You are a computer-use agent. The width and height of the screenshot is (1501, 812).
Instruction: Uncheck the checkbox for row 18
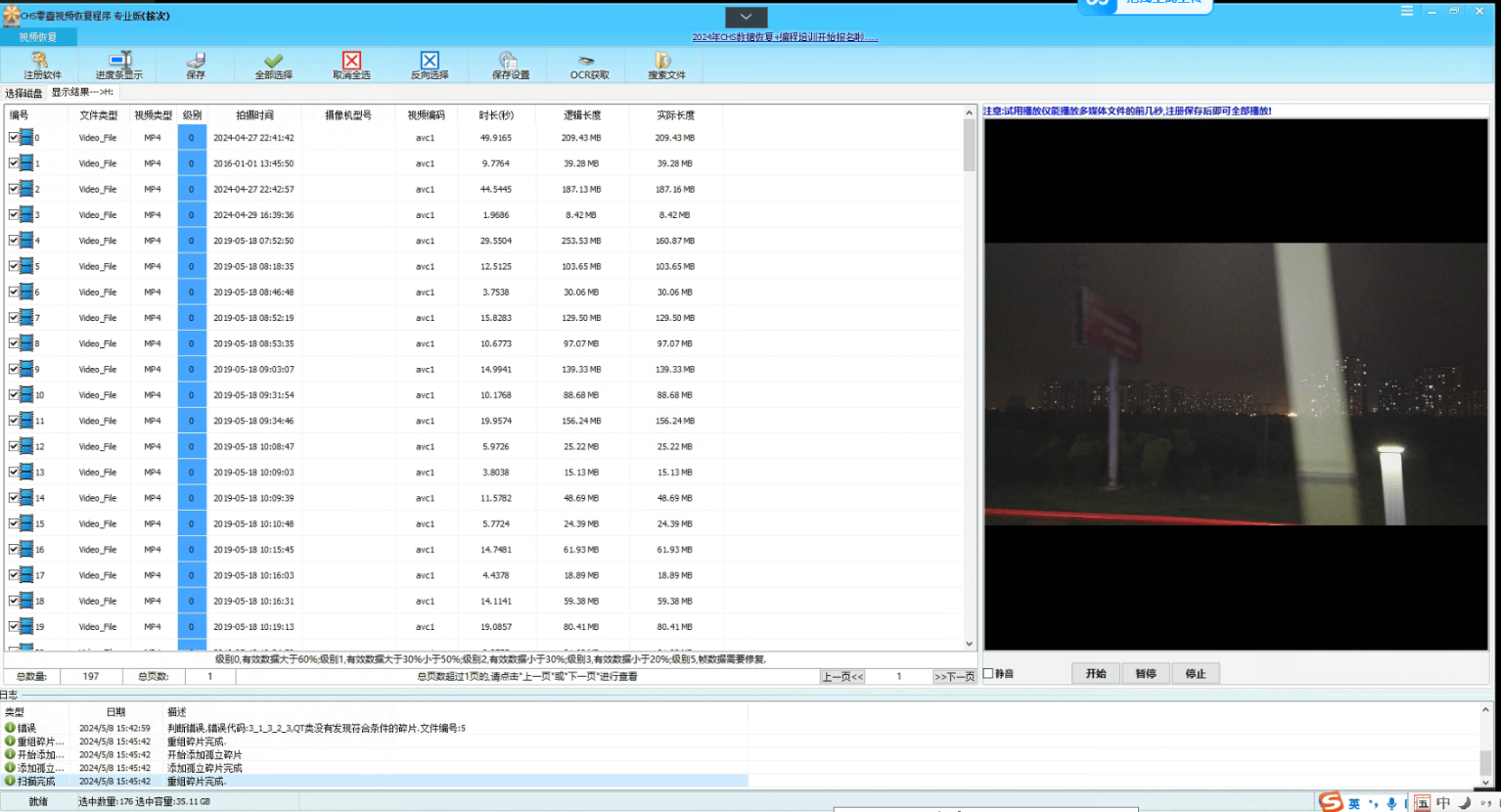[14, 601]
